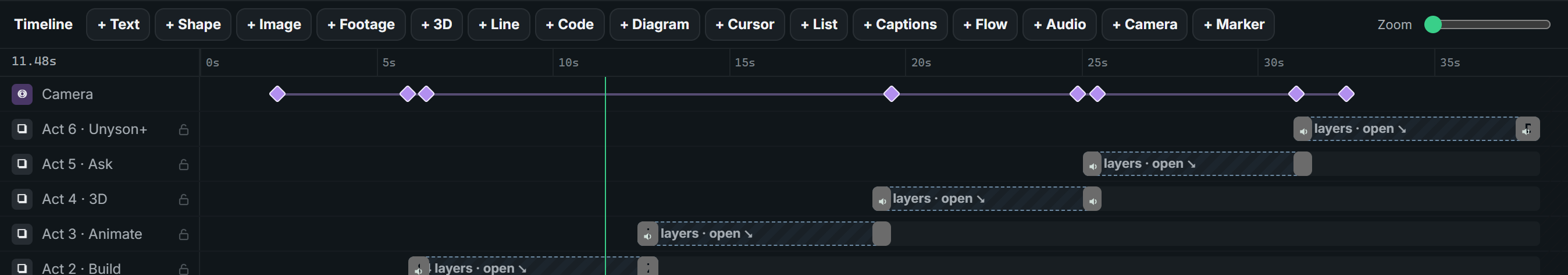Image resolution: width=1568 pixels, height=275 pixels.
Task: Toggle the Camera track eye icon
Action: tap(22, 94)
